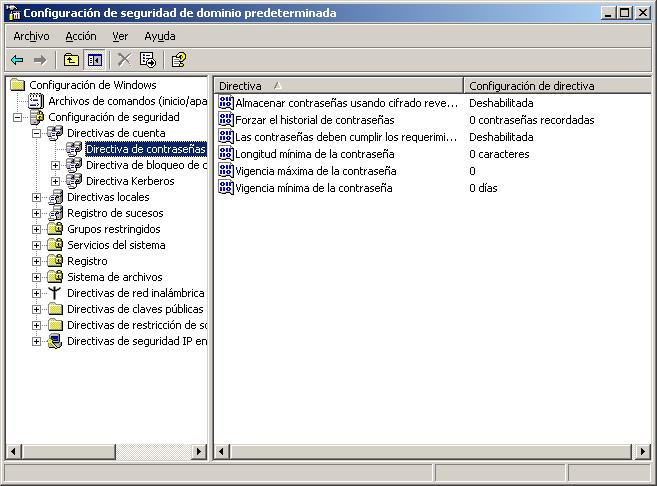Expand the Directiva Kerberos node
The width and height of the screenshot is (657, 486).
tap(56, 181)
